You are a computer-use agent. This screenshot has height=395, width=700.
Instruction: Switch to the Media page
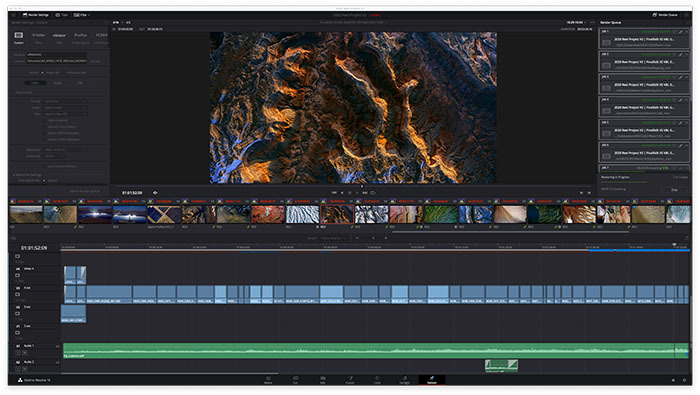click(x=268, y=380)
